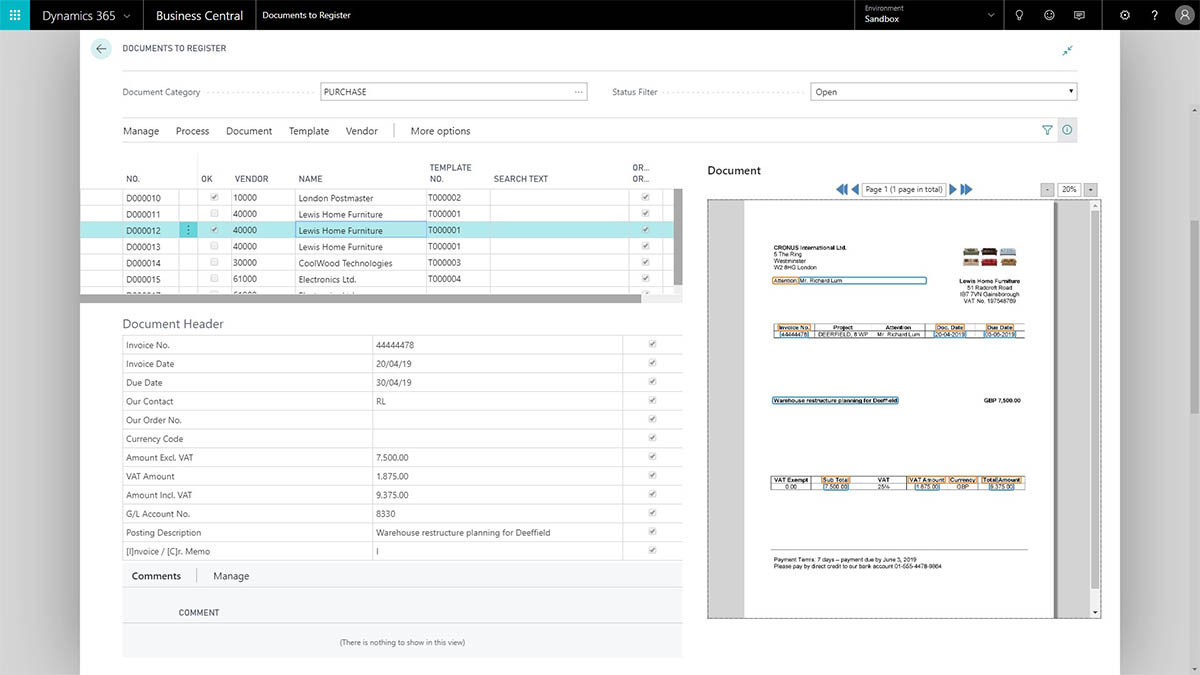The height and width of the screenshot is (675, 1200).
Task: Open the smiley feedback icon
Action: [x=1049, y=15]
